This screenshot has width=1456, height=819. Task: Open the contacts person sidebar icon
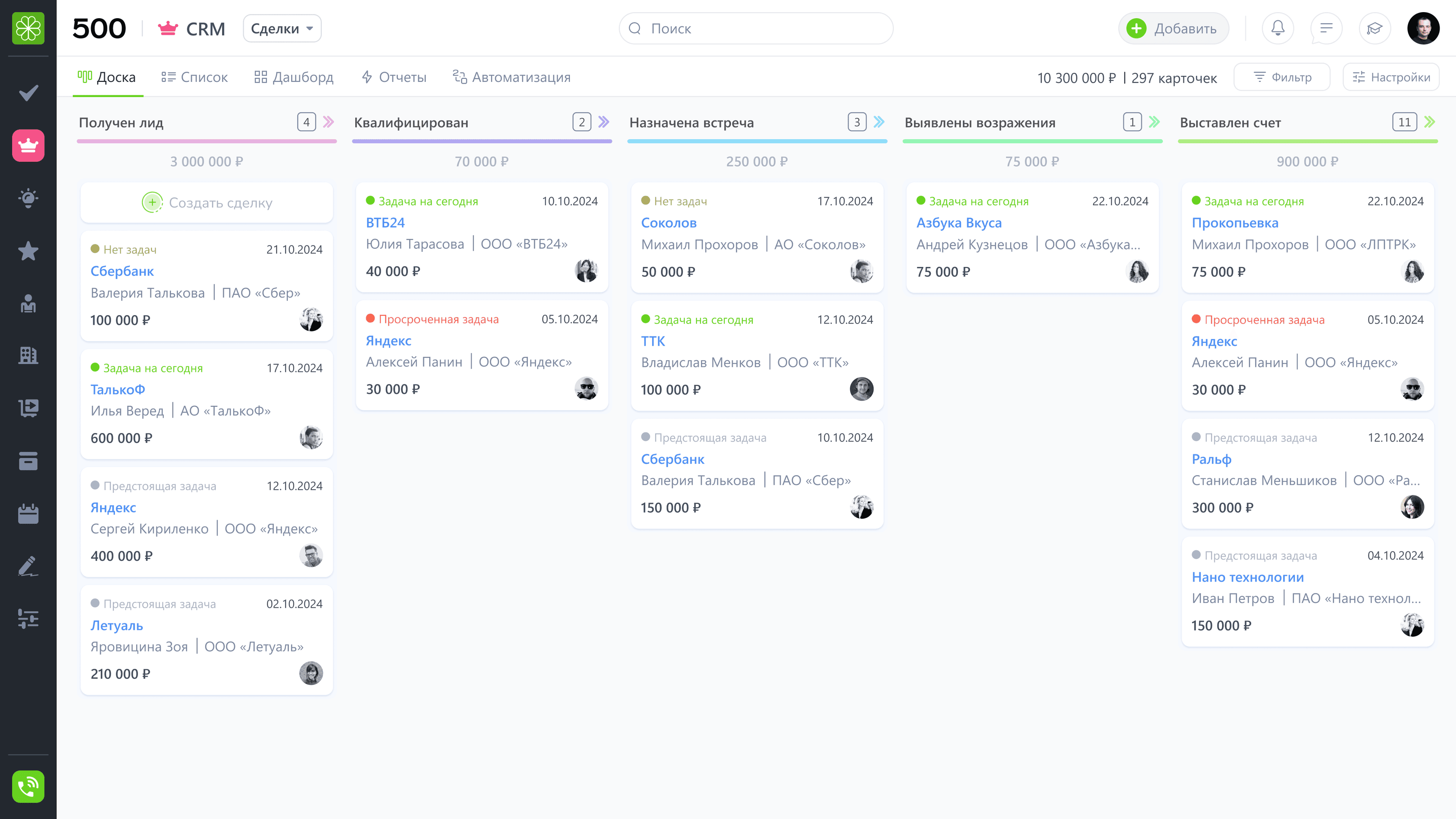28,303
